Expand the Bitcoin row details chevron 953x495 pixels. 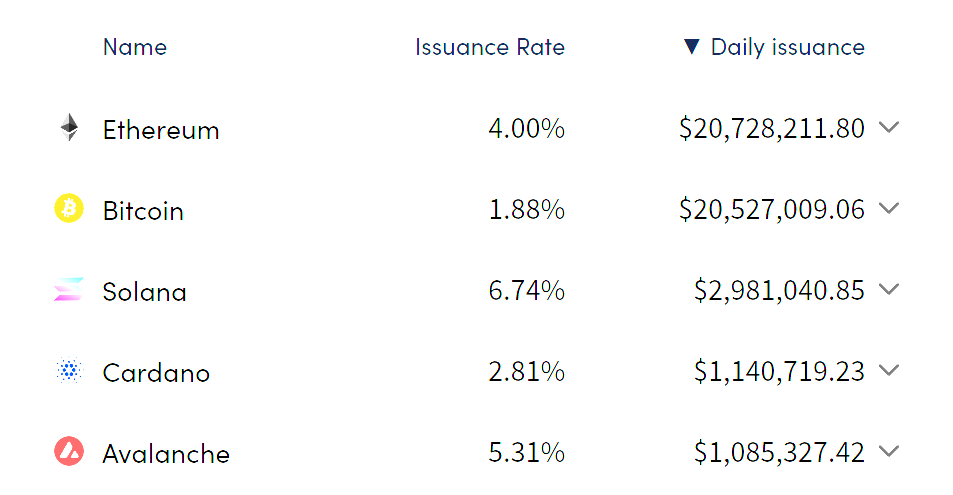click(x=889, y=209)
